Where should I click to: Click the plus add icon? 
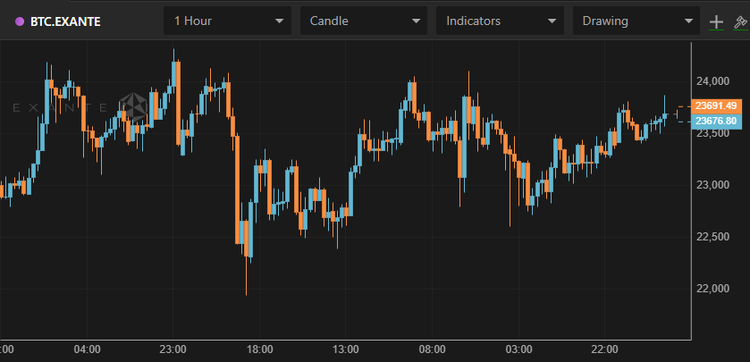tap(716, 22)
